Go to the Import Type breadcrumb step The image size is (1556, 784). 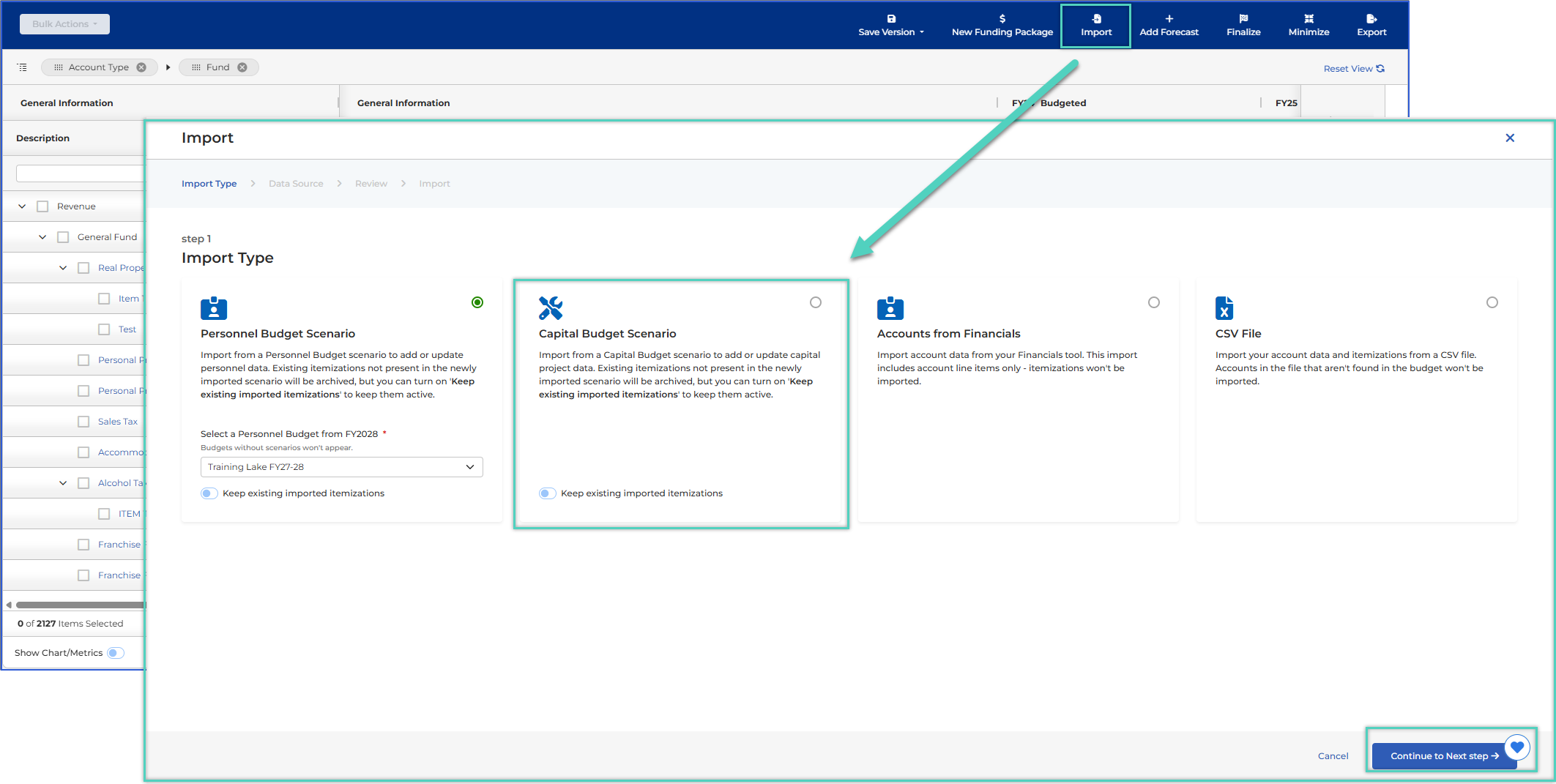(209, 184)
